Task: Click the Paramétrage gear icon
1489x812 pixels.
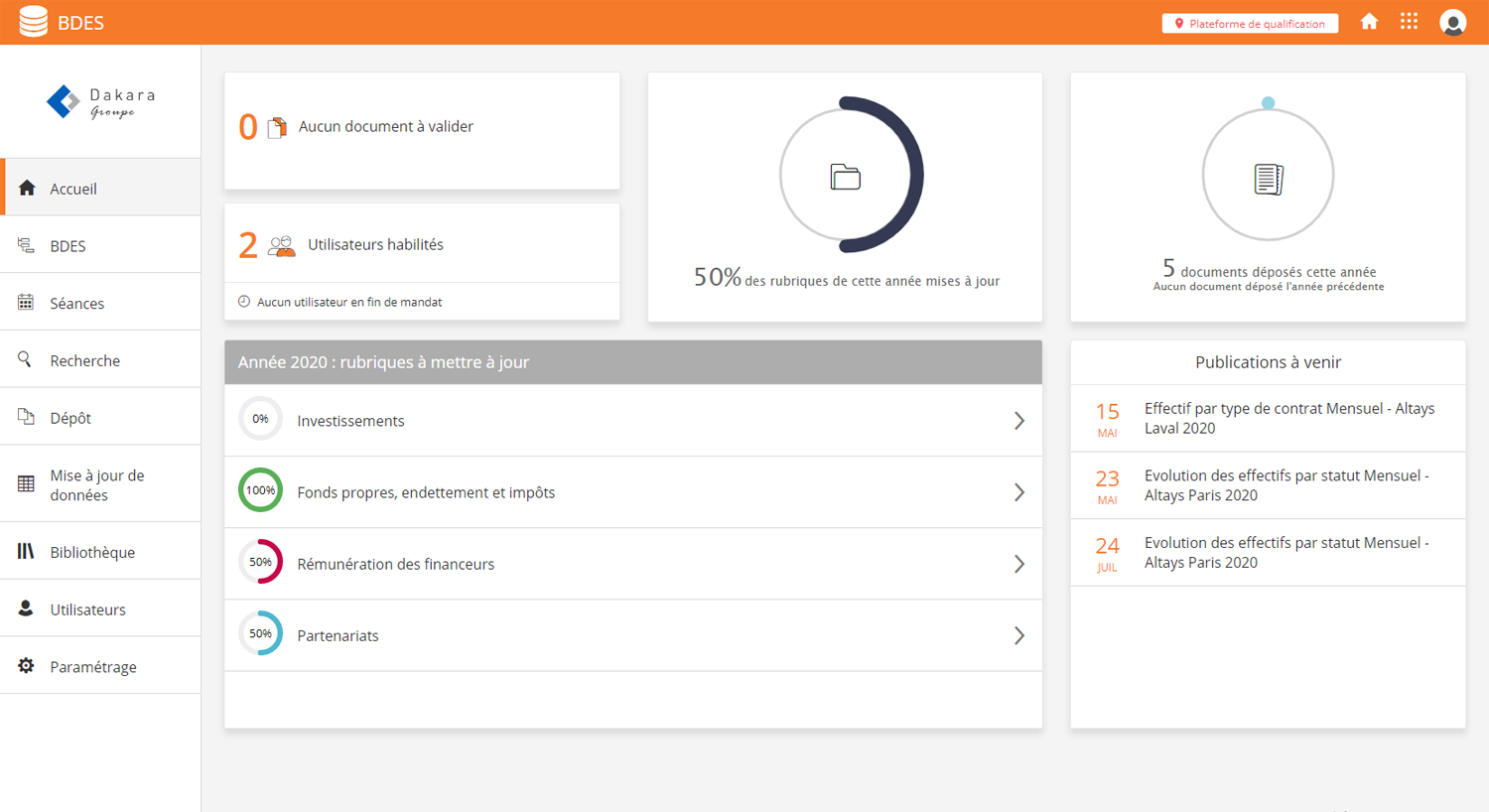Action: click(26, 666)
